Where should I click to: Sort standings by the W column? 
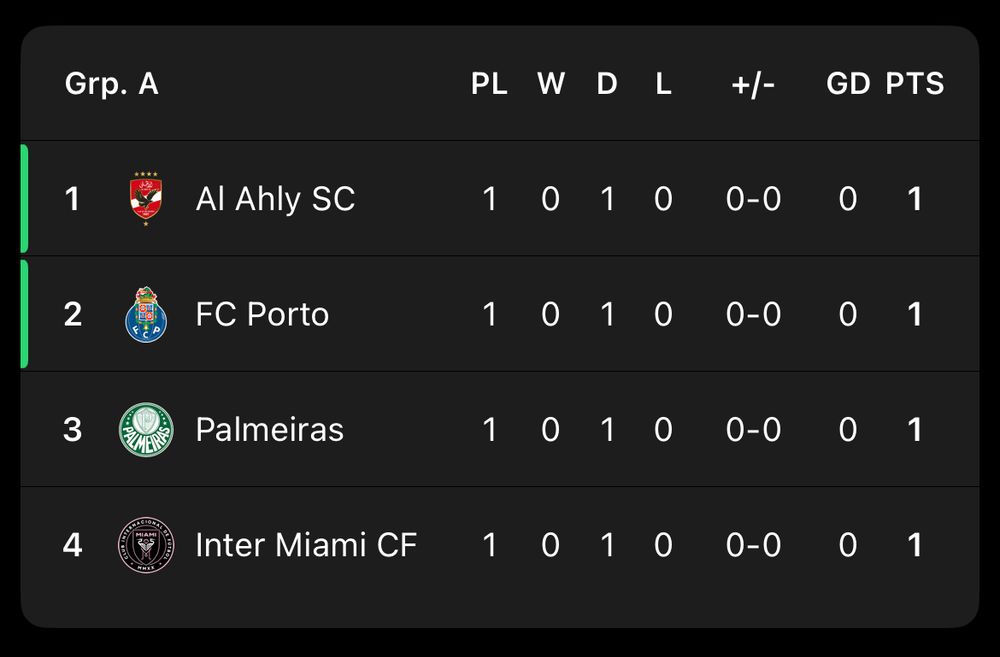click(550, 84)
